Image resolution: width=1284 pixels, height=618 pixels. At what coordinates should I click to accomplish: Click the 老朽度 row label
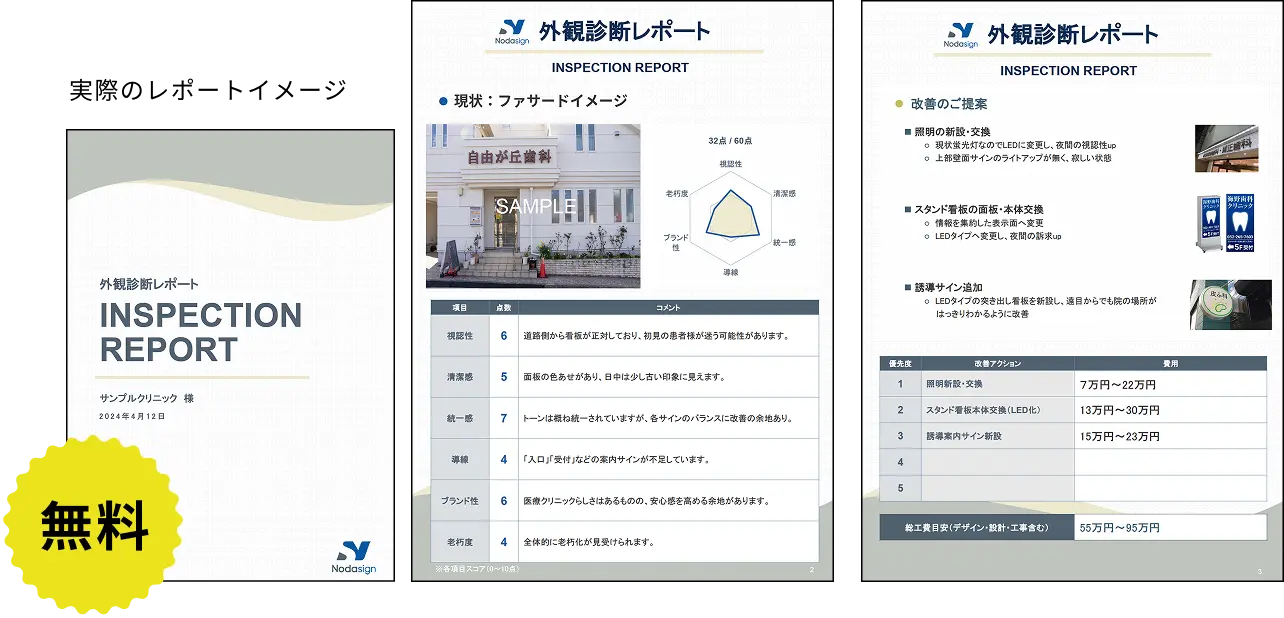[x=459, y=542]
